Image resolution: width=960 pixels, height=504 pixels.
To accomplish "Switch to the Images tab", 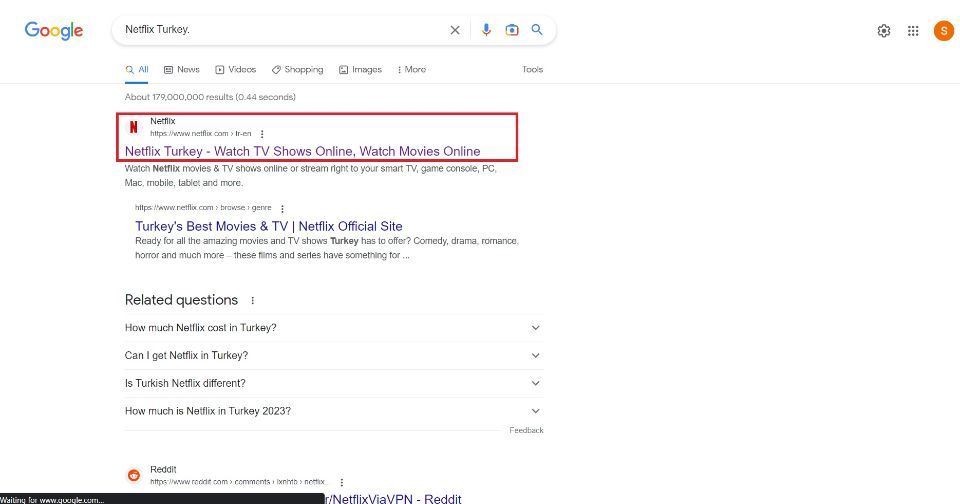I will coord(361,69).
